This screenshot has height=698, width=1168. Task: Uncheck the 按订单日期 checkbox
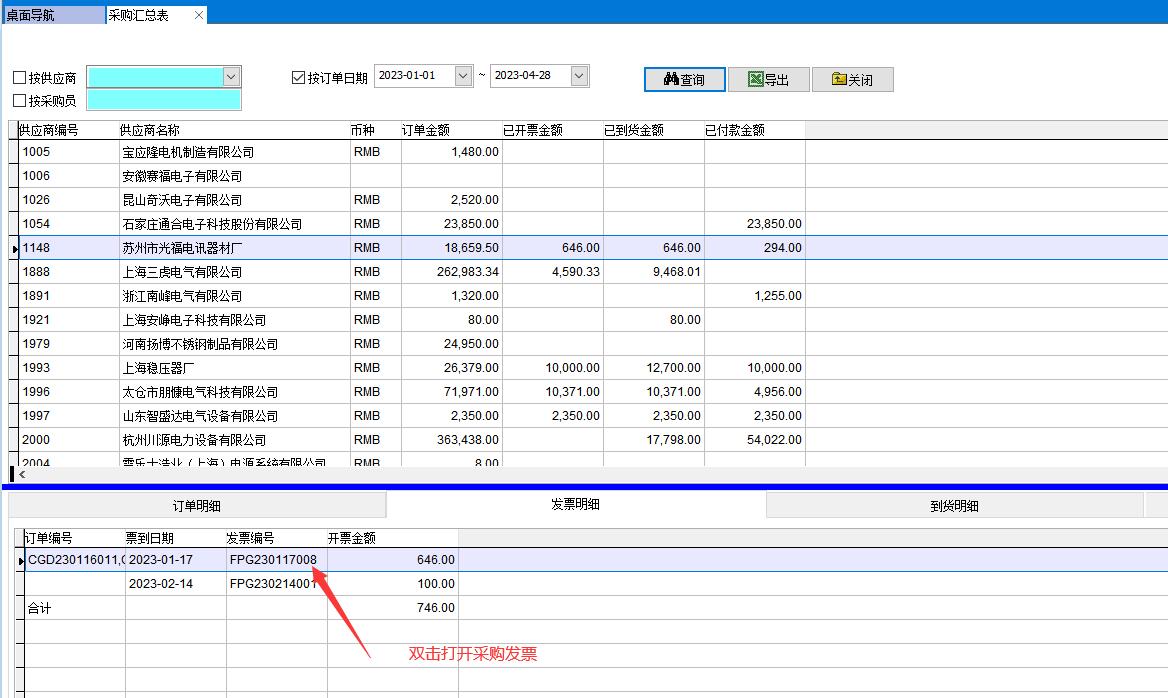[x=298, y=77]
